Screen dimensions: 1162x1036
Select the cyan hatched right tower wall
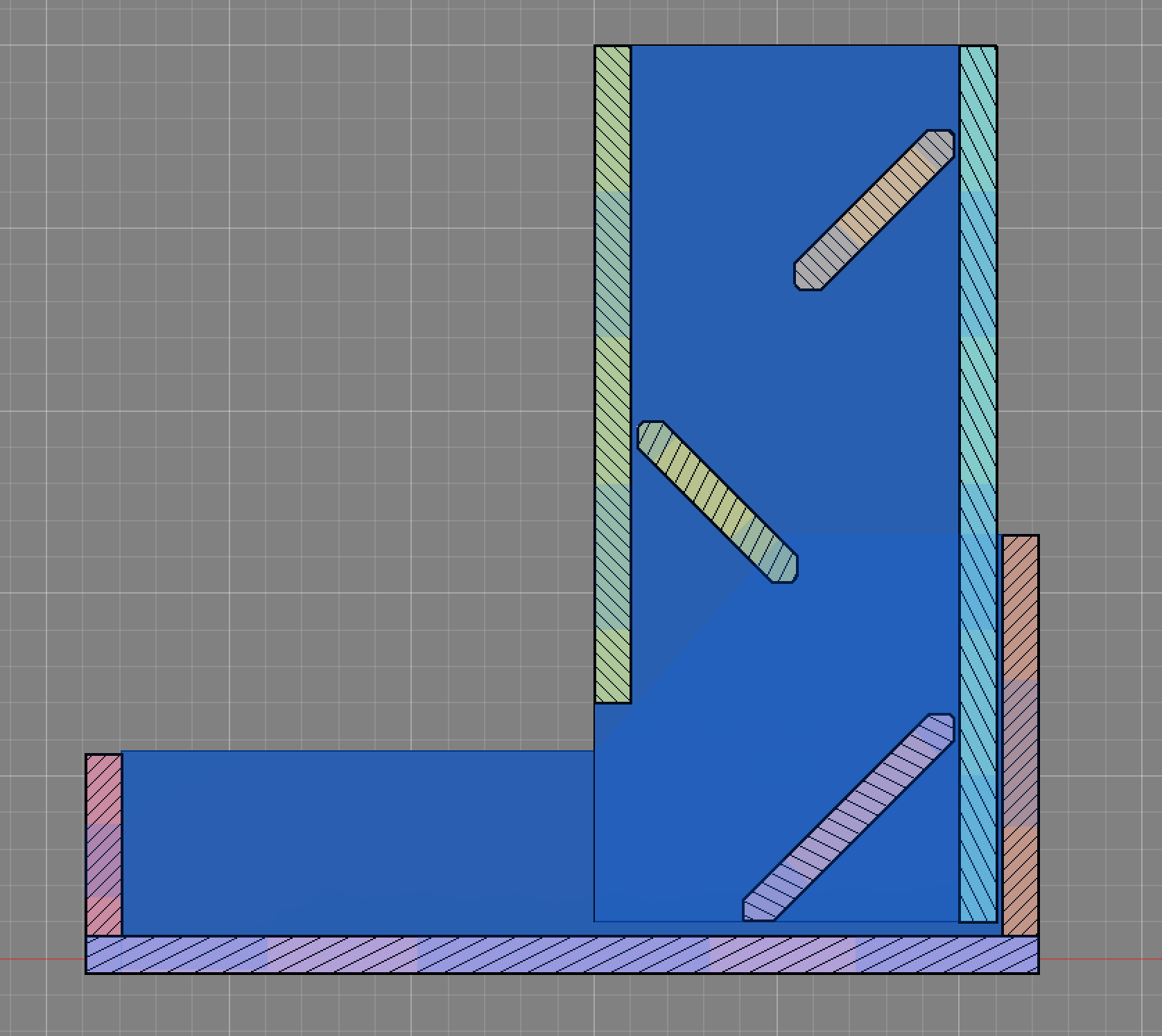click(x=978, y=347)
